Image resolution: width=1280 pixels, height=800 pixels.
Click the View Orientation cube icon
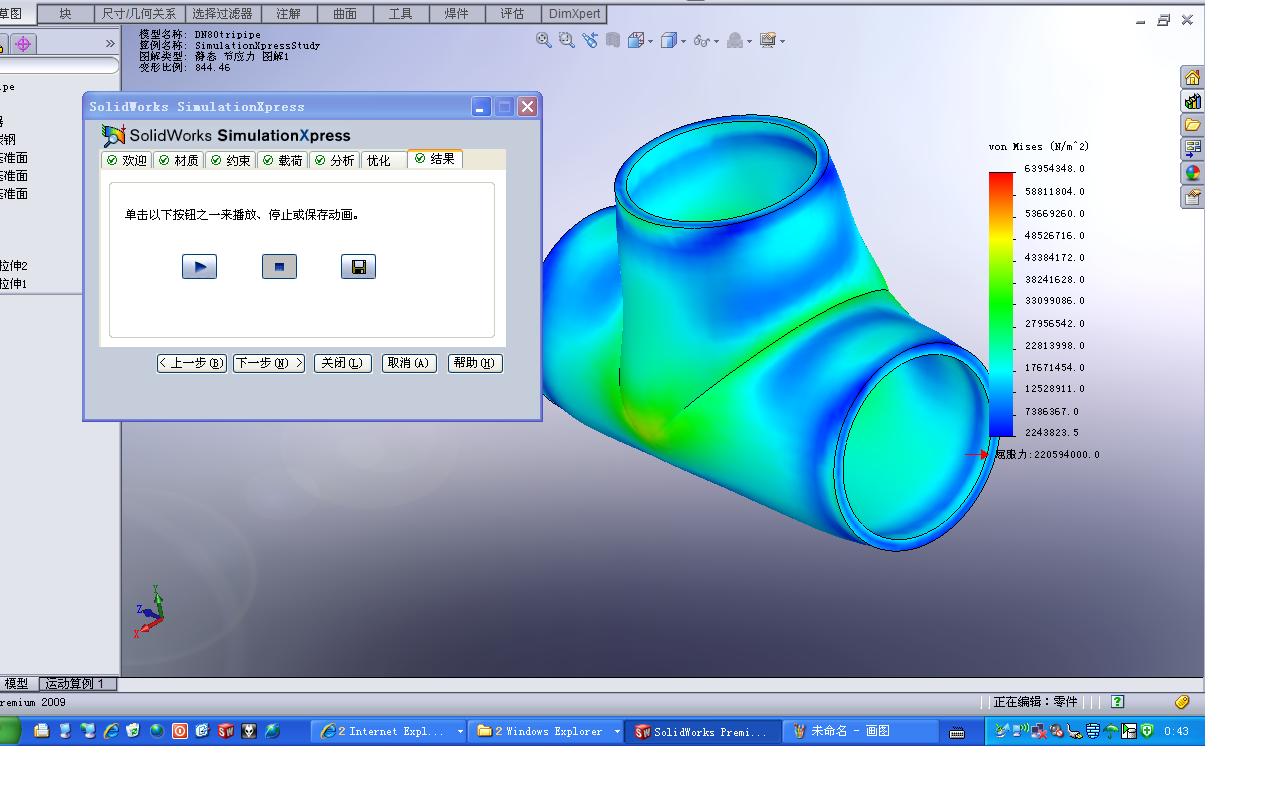[635, 41]
